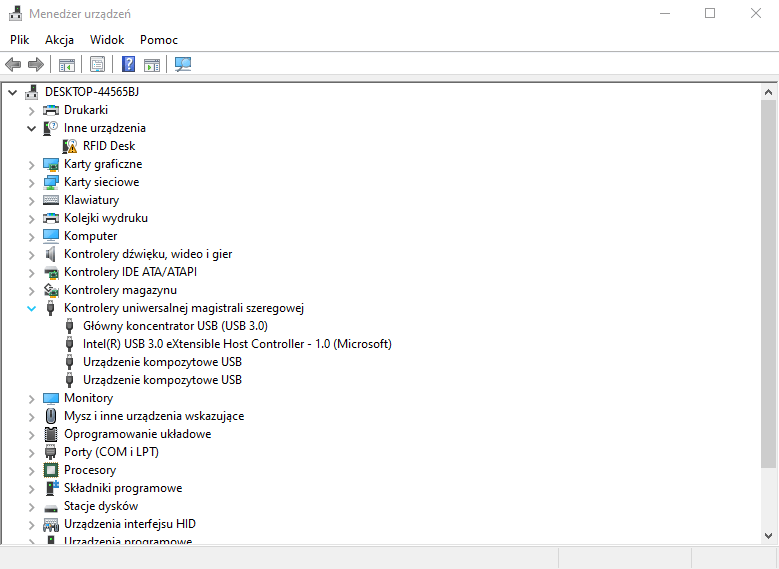Collapse the Inne urządzenia category

(32, 128)
